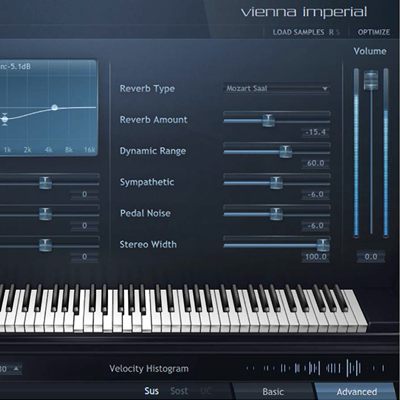Toggle the Sus pedal indicator

click(x=151, y=391)
